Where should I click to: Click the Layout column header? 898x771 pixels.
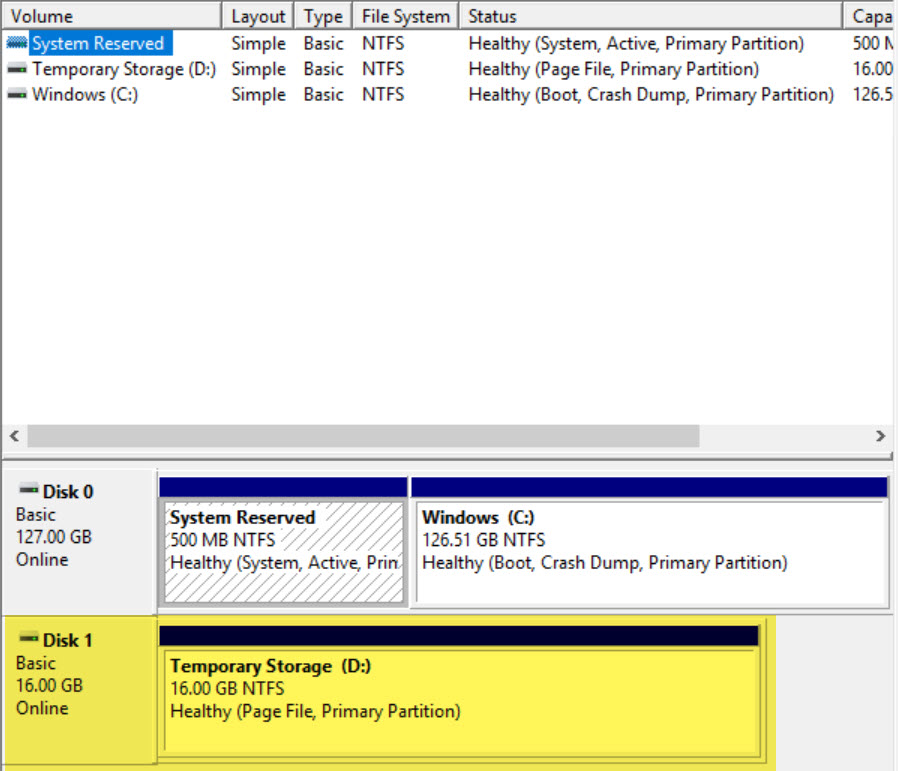point(258,15)
